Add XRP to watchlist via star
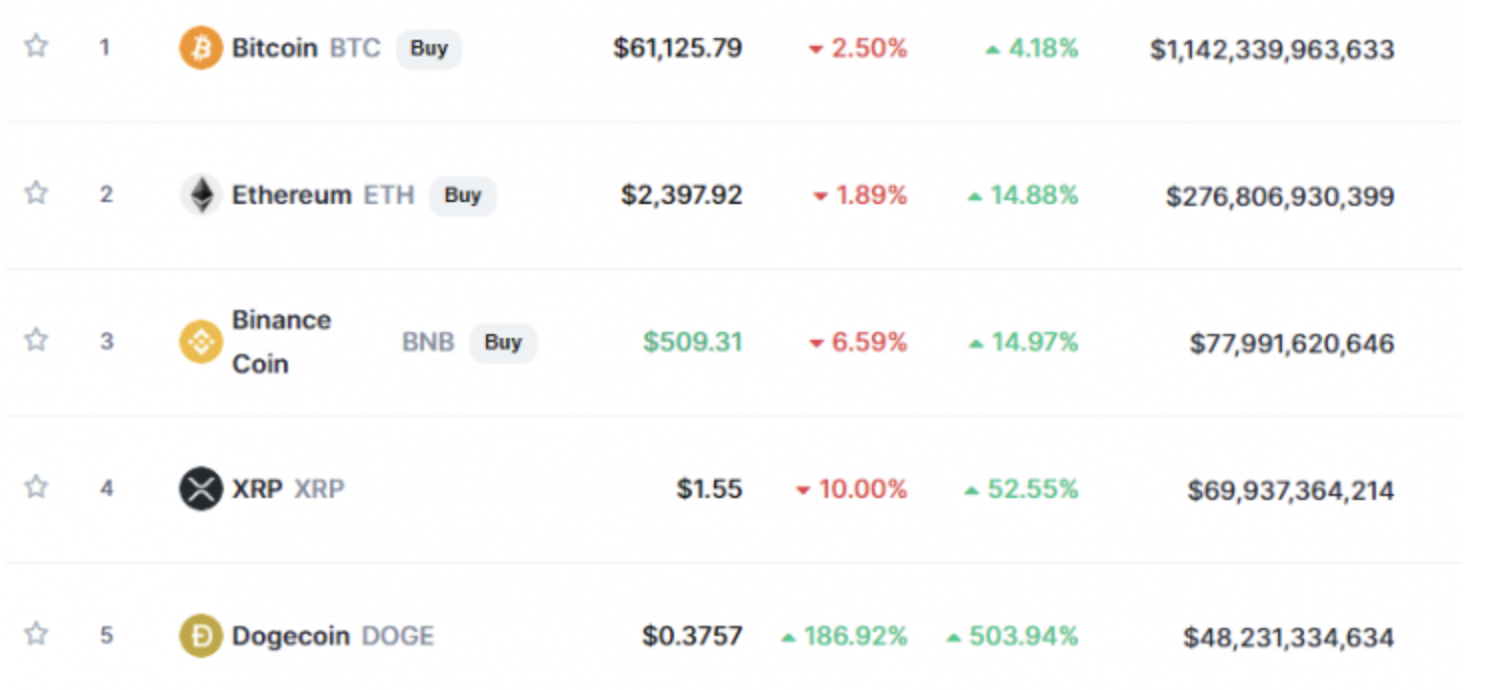The height and width of the screenshot is (690, 1508). pos(36,487)
